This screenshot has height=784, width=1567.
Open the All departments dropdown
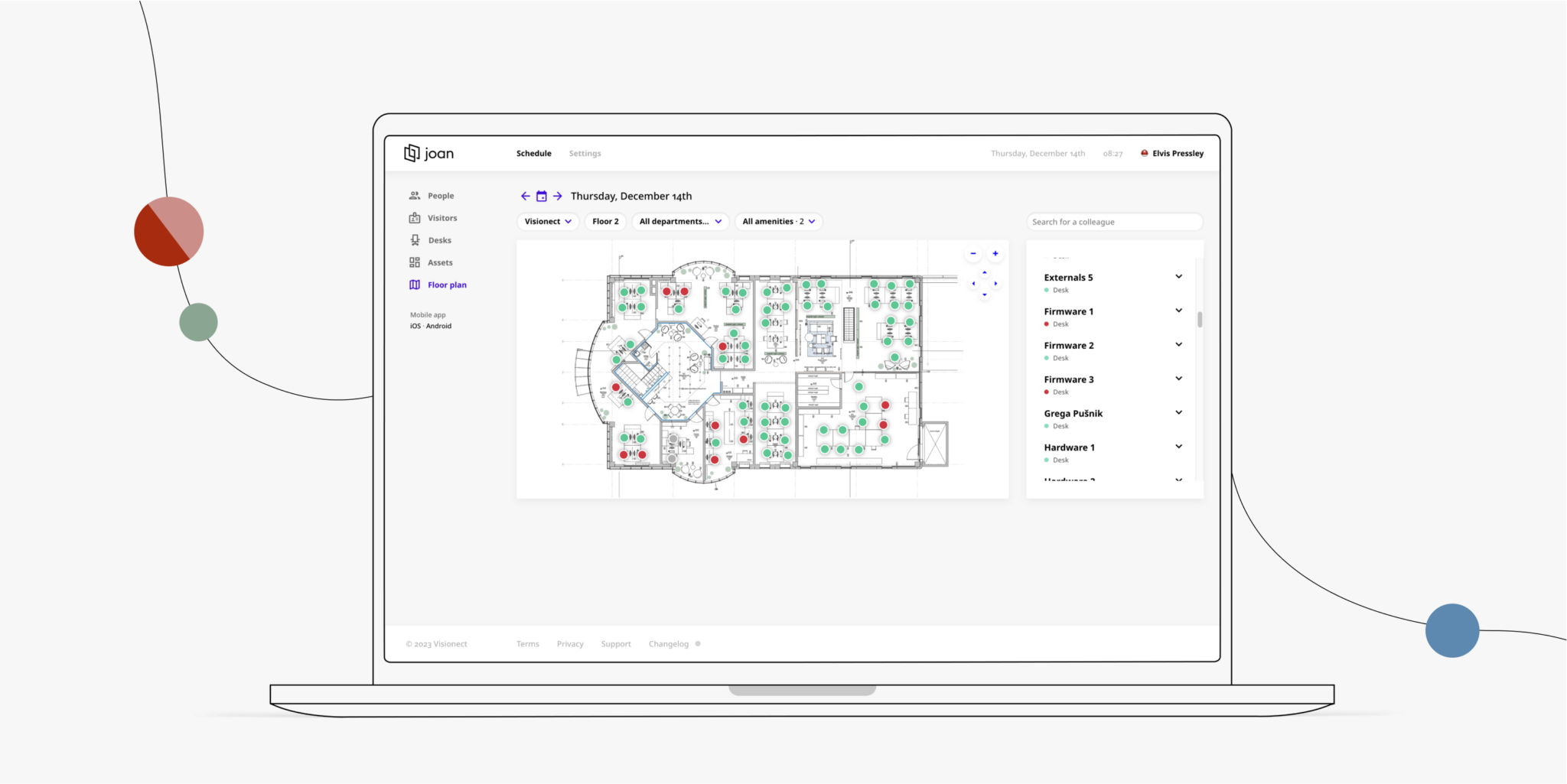click(x=679, y=221)
